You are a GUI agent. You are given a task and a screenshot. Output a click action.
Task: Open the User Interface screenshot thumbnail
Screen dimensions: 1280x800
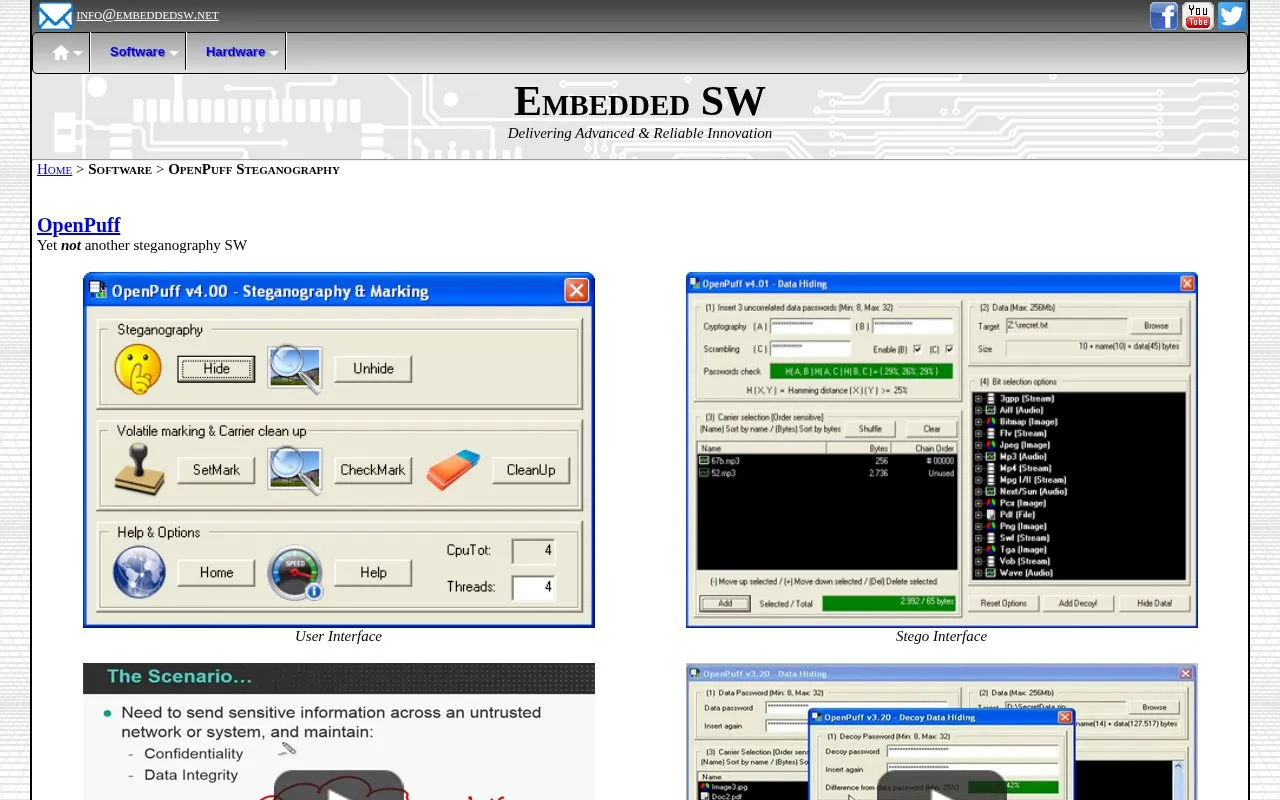point(339,450)
